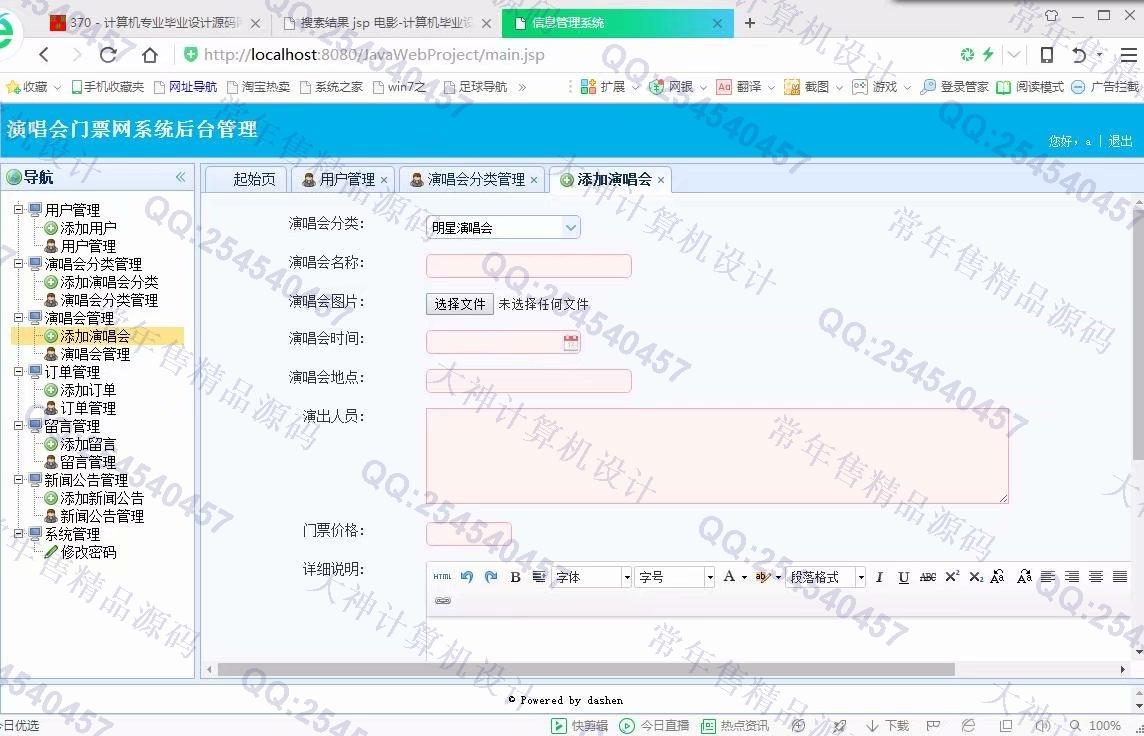Click the browser address bar URL
The width and height of the screenshot is (1144, 736).
pyautogui.click(x=374, y=55)
